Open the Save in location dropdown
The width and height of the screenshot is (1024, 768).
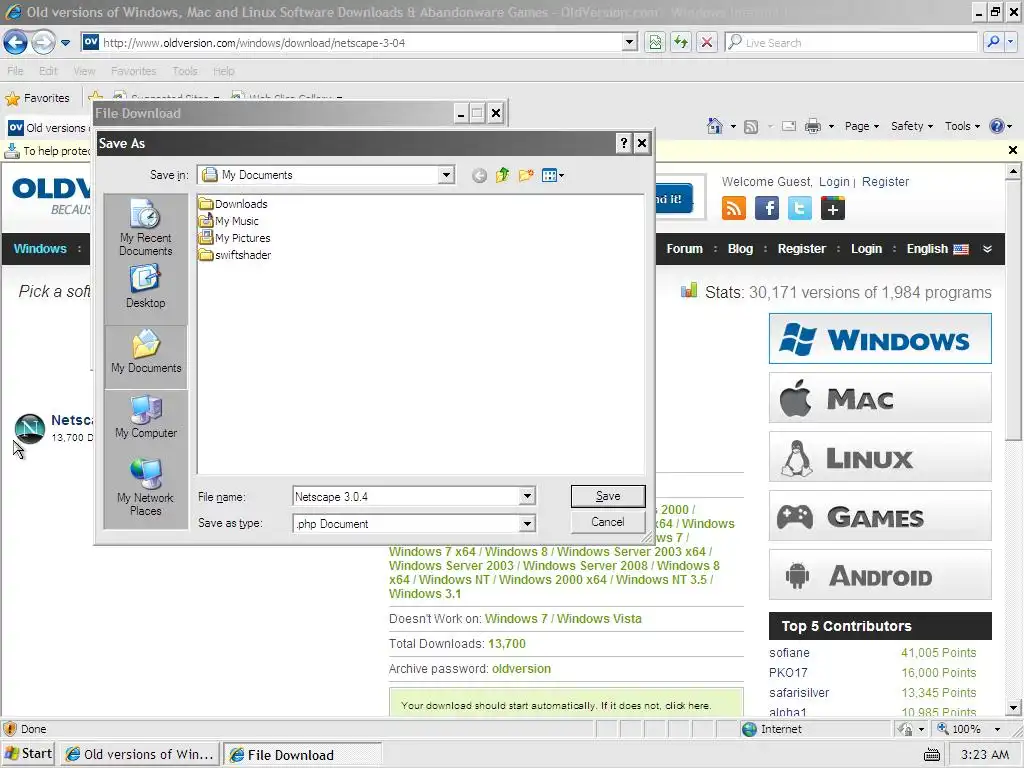pos(446,175)
